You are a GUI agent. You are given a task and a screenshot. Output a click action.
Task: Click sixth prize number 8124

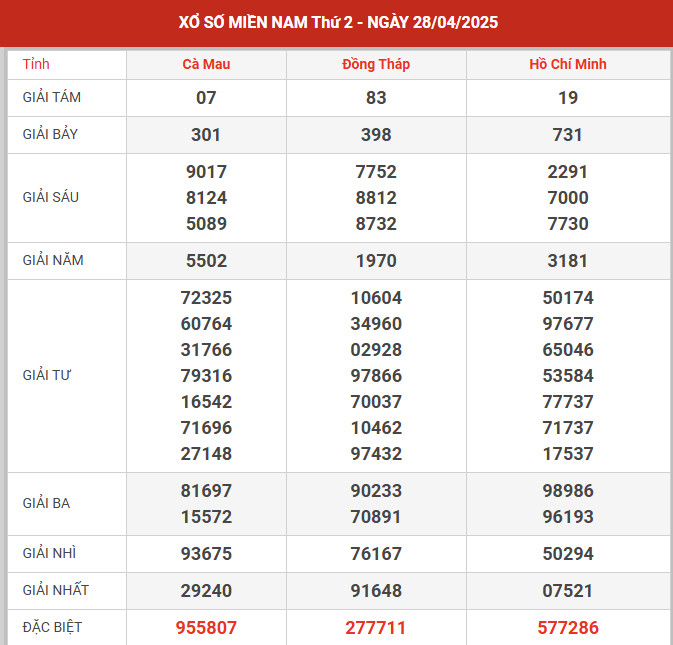(x=206, y=198)
